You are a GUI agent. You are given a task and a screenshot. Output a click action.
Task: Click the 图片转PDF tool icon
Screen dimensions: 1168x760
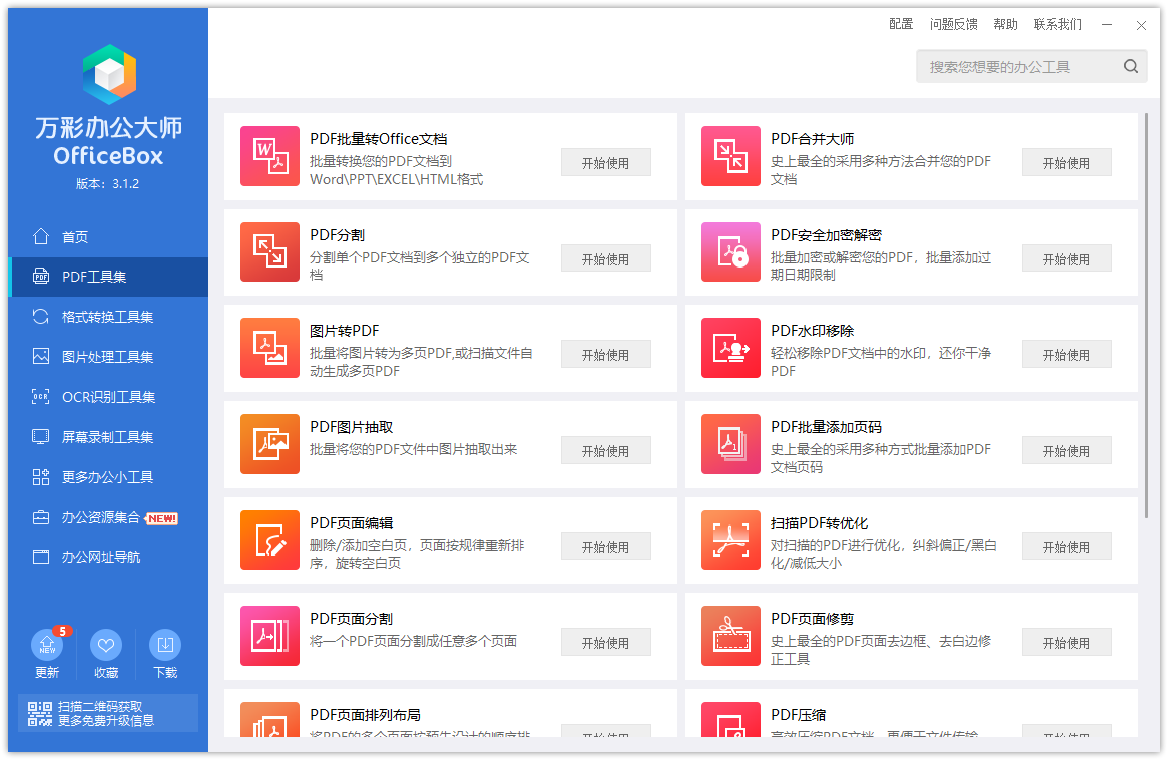(270, 348)
